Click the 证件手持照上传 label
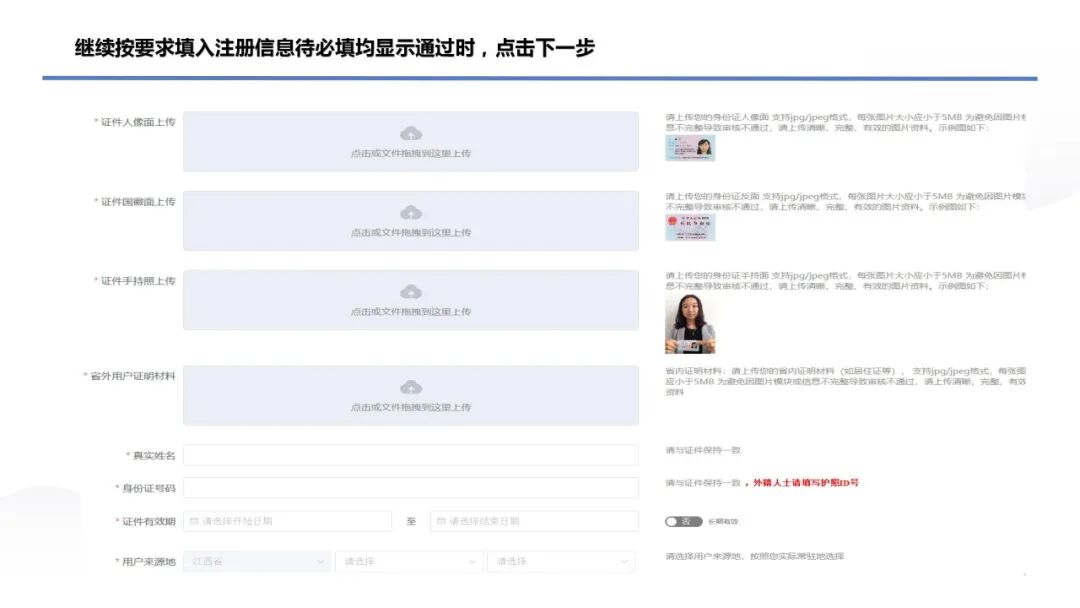The height and width of the screenshot is (608, 1080). [x=138, y=281]
